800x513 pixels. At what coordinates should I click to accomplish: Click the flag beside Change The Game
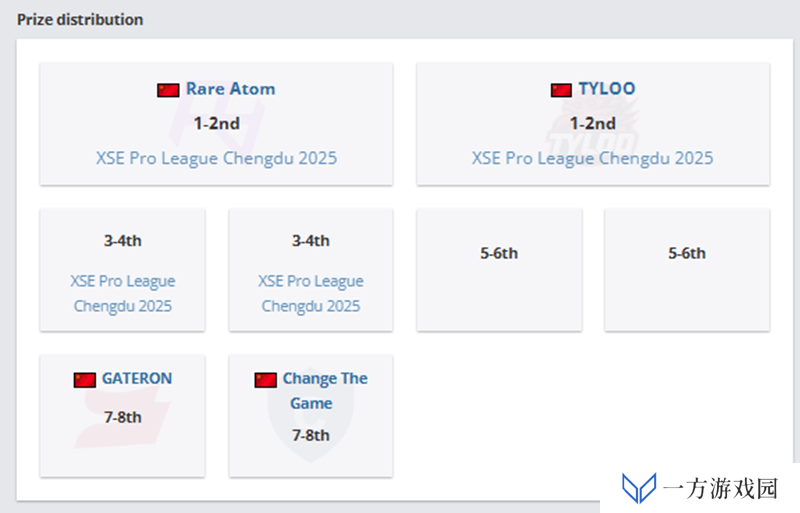(x=265, y=380)
